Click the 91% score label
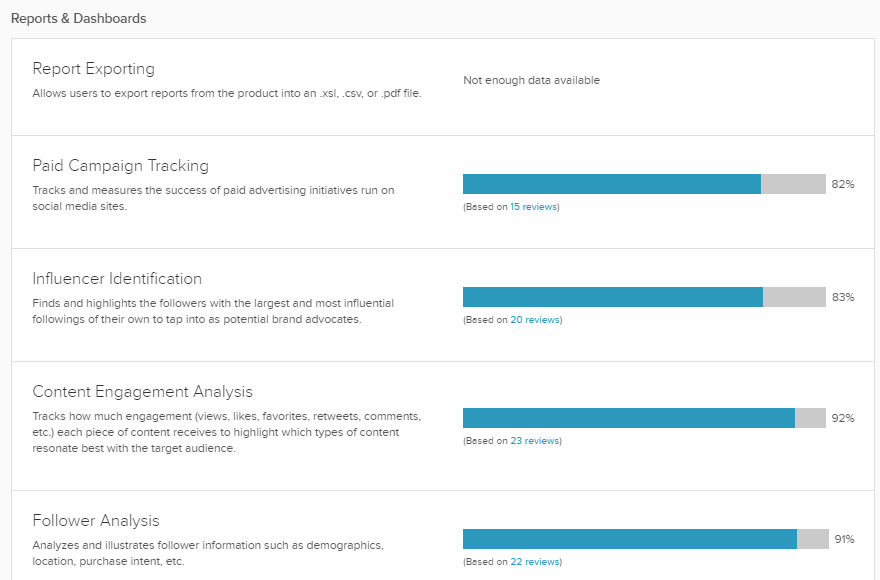880x580 pixels. pyautogui.click(x=844, y=540)
